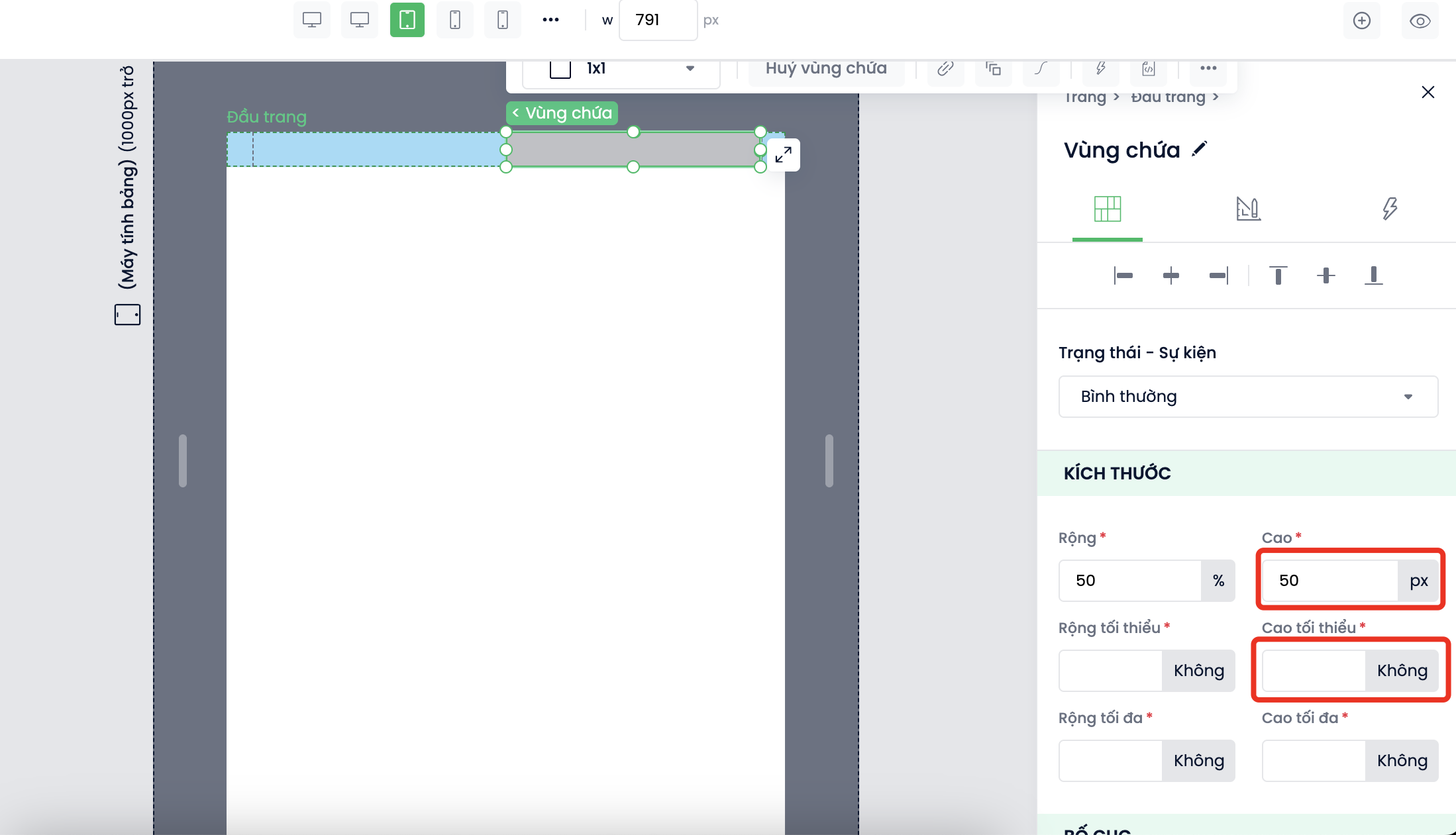
Task: Click the Cao height input field
Action: (1329, 581)
